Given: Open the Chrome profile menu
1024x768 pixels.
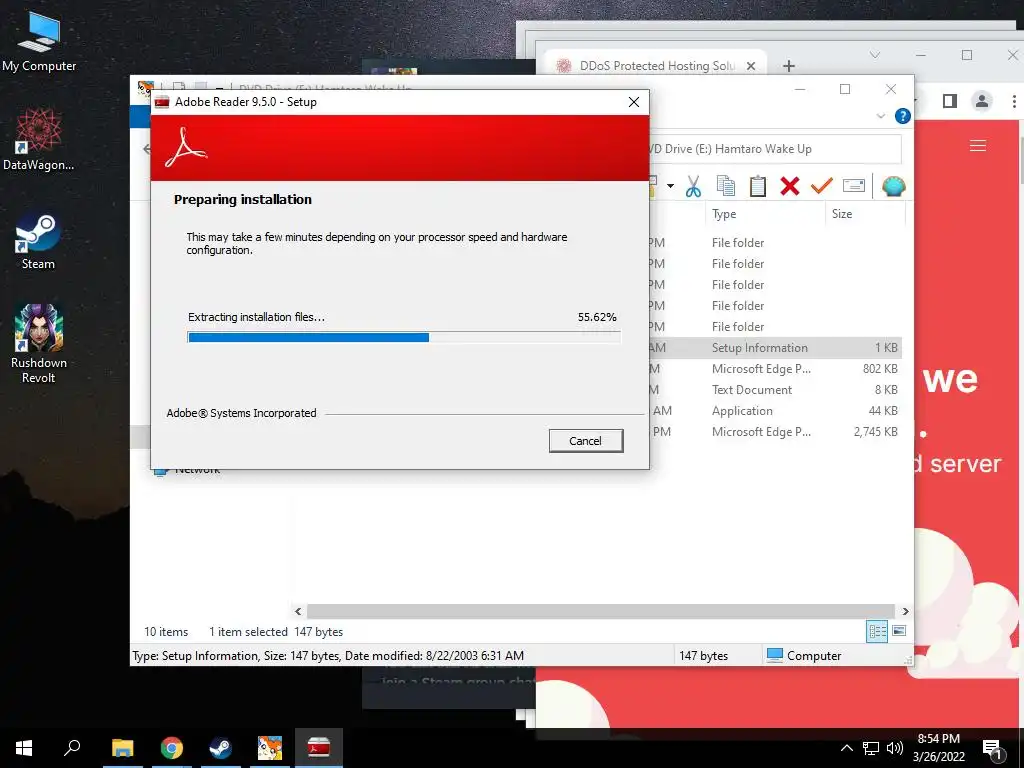Looking at the screenshot, I should [981, 101].
